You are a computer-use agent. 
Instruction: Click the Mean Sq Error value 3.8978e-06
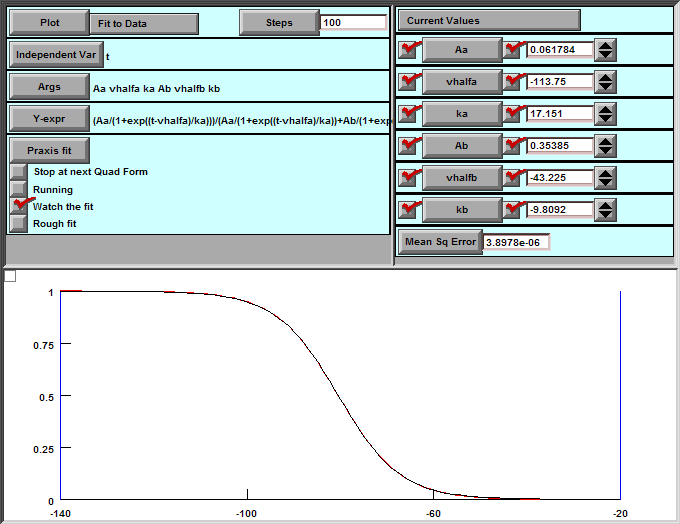point(516,242)
